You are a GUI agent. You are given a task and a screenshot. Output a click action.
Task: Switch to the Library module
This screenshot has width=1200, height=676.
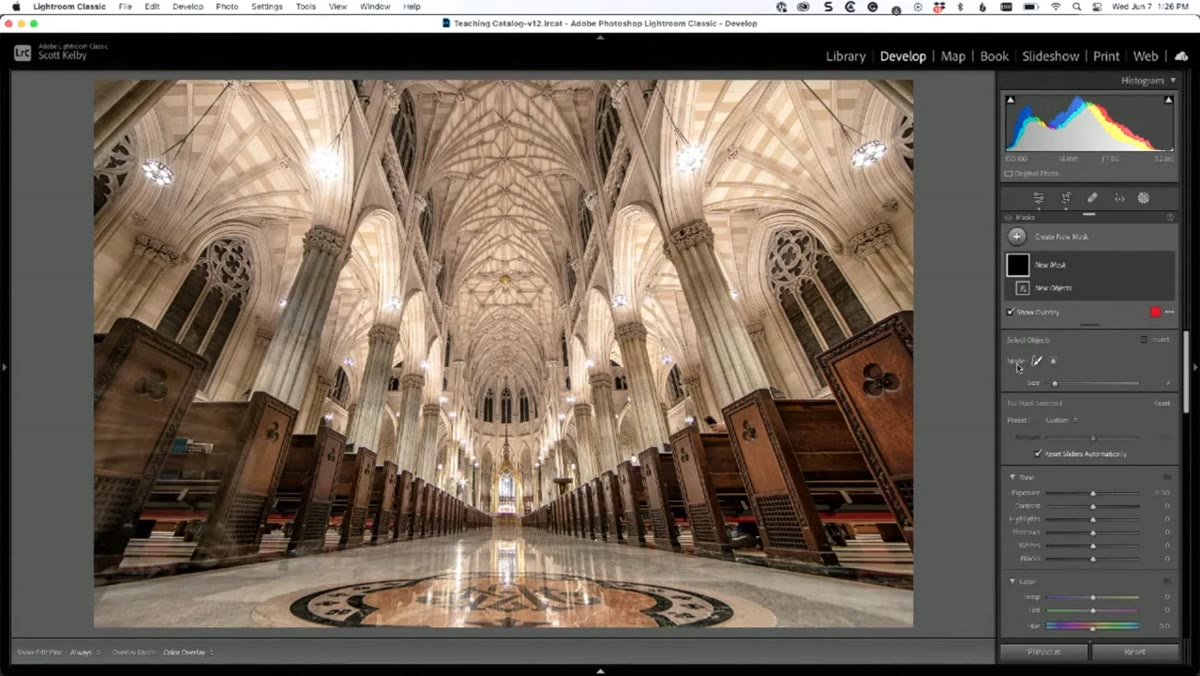(x=845, y=56)
